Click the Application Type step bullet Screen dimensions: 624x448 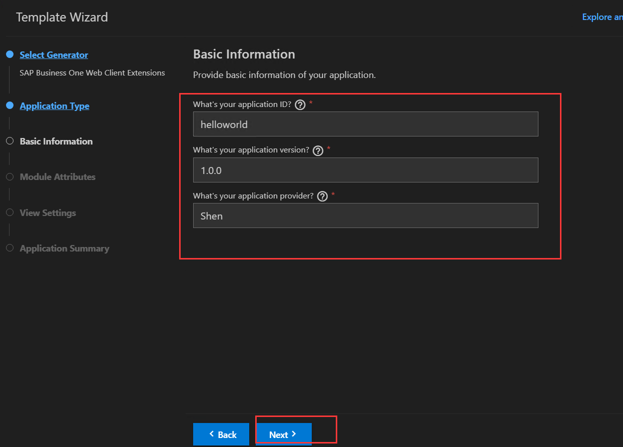point(10,105)
